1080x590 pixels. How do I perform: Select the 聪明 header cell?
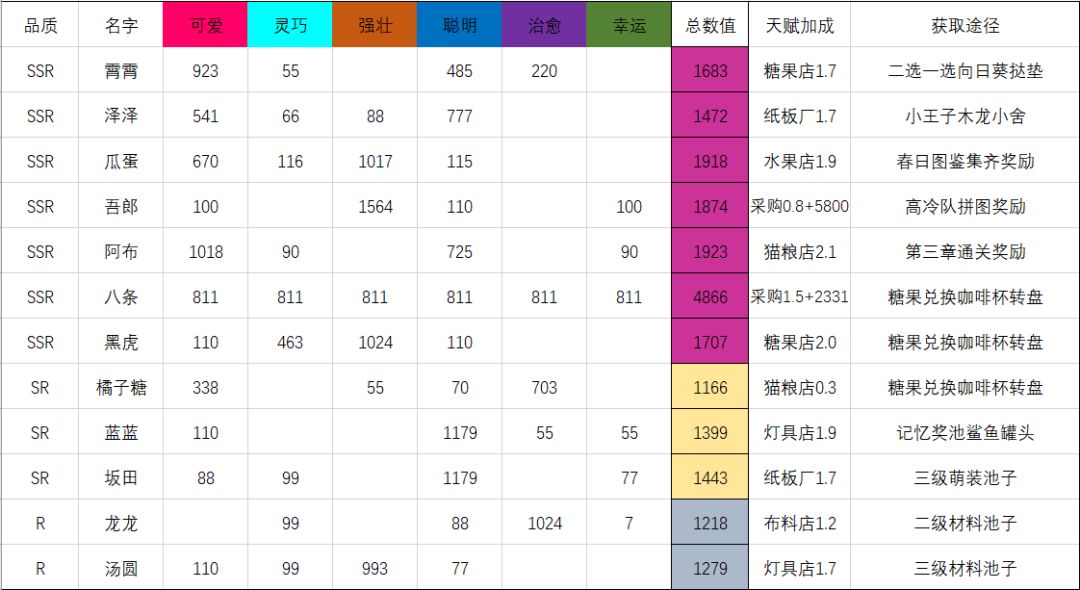[459, 25]
